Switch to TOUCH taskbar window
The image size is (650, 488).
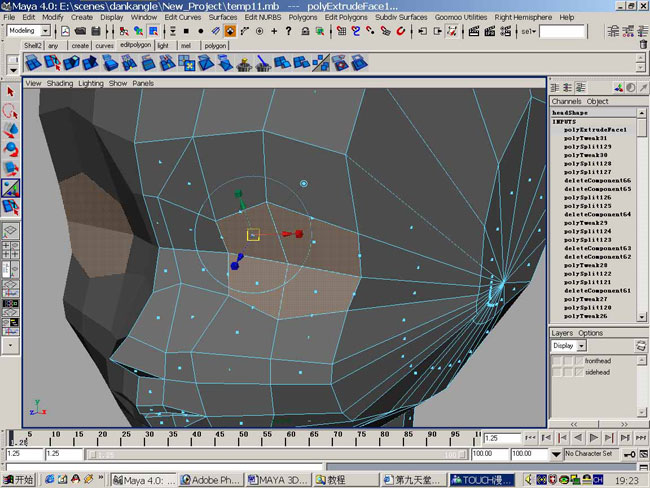[x=481, y=480]
